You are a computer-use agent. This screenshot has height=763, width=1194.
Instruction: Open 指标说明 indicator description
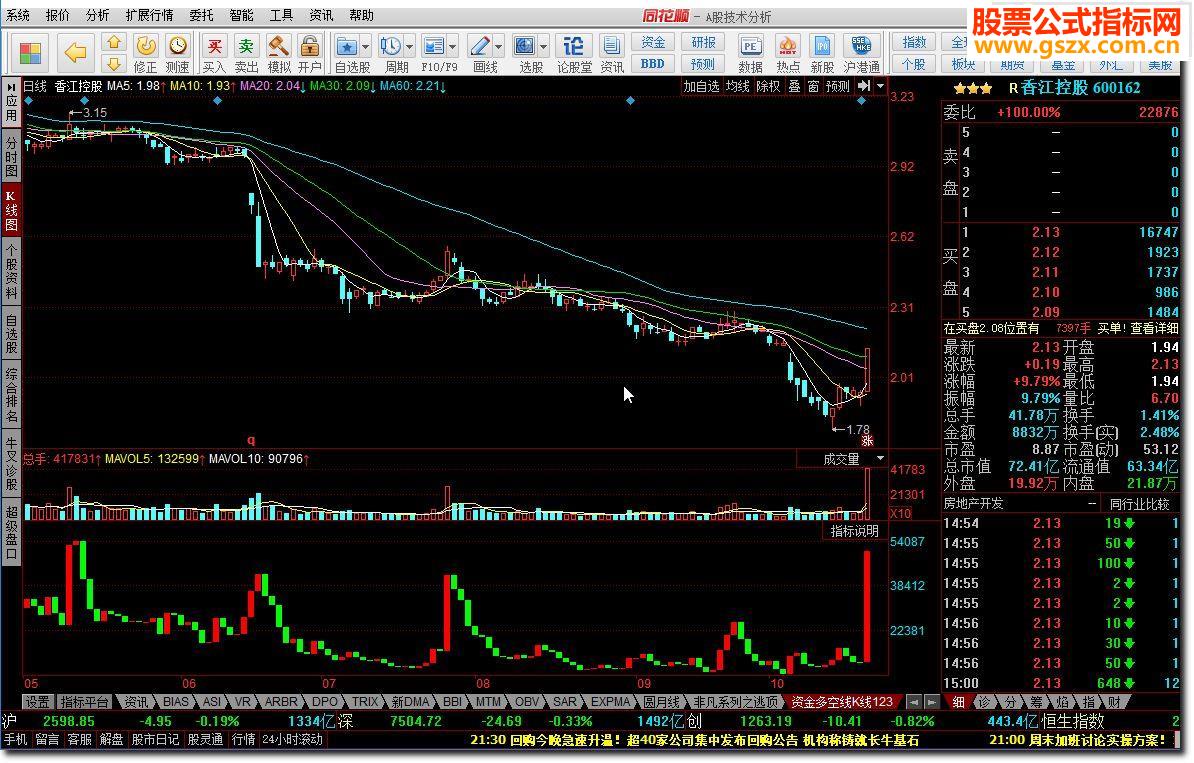click(x=854, y=531)
